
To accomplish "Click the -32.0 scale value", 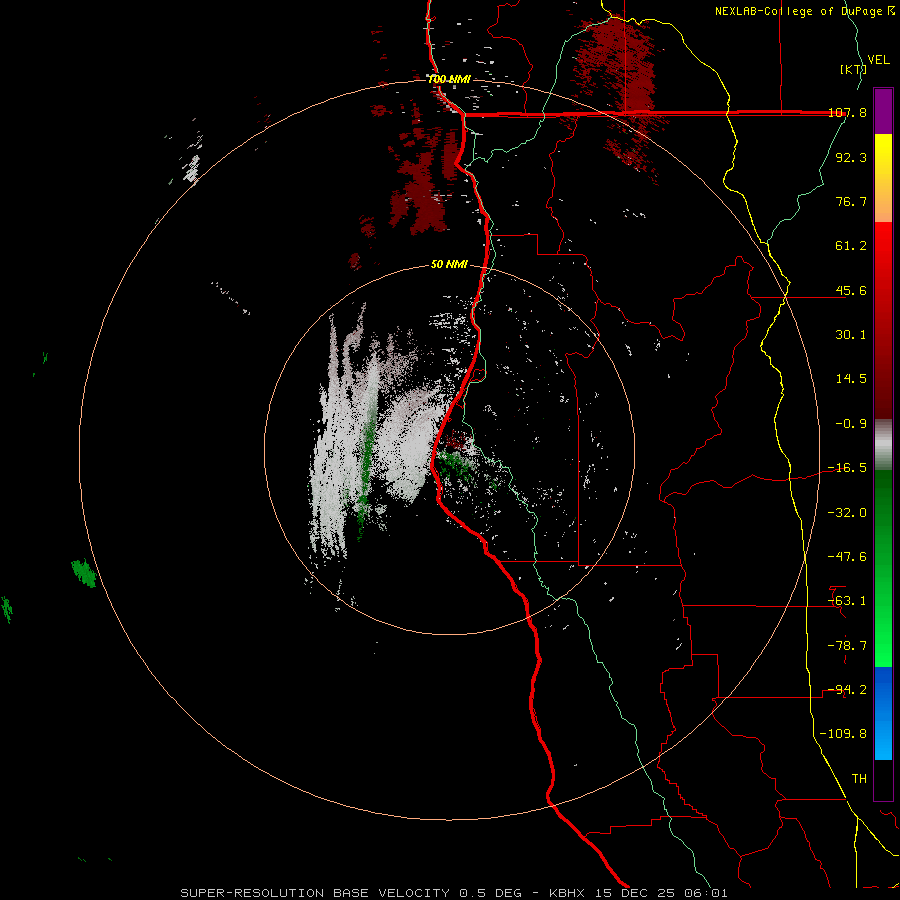I will coord(847,513).
